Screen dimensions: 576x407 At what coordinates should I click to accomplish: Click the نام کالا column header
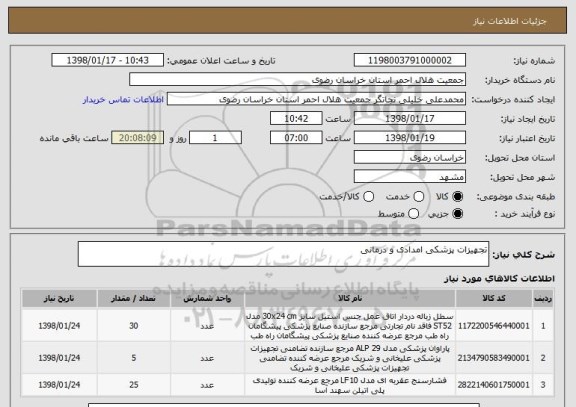click(x=350, y=299)
